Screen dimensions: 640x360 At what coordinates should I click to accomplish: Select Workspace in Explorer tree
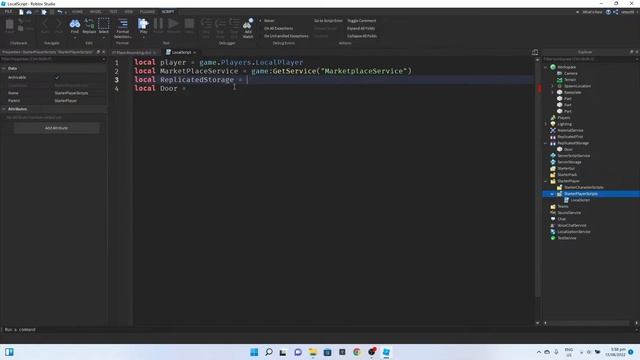pyautogui.click(x=567, y=67)
